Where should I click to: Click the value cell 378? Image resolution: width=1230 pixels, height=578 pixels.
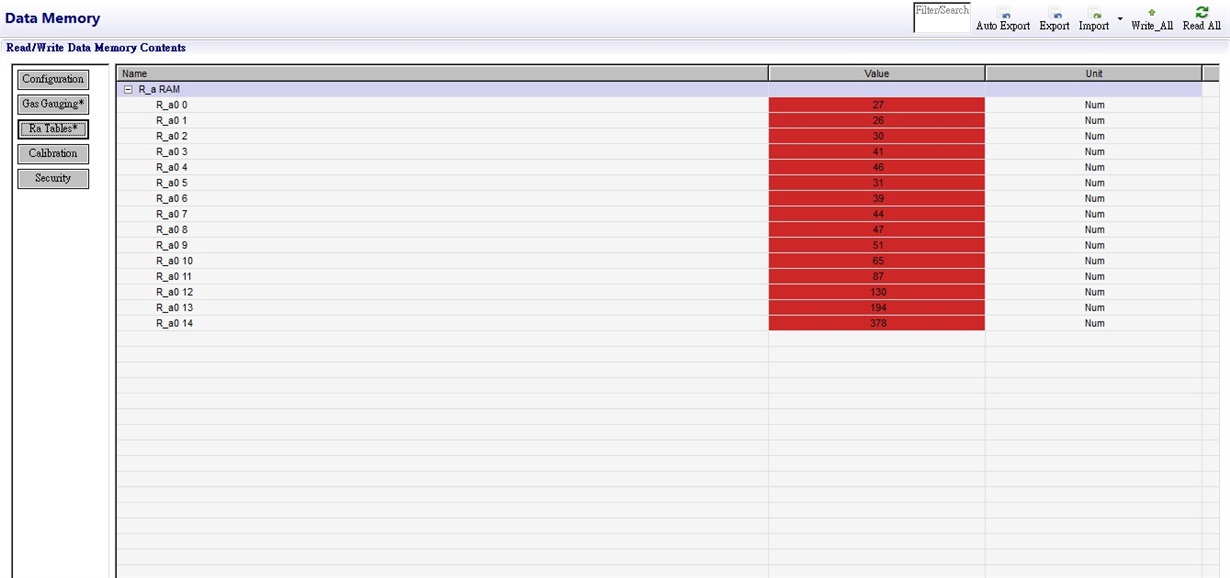tap(877, 323)
